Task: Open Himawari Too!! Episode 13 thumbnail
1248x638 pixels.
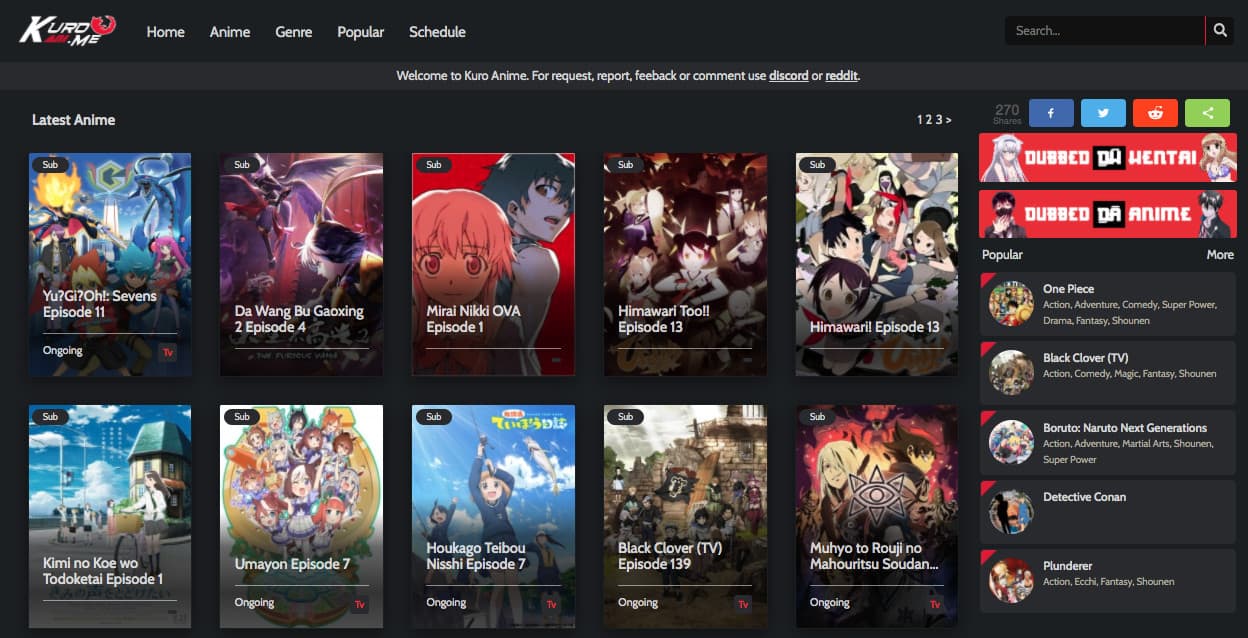Action: coord(685,264)
